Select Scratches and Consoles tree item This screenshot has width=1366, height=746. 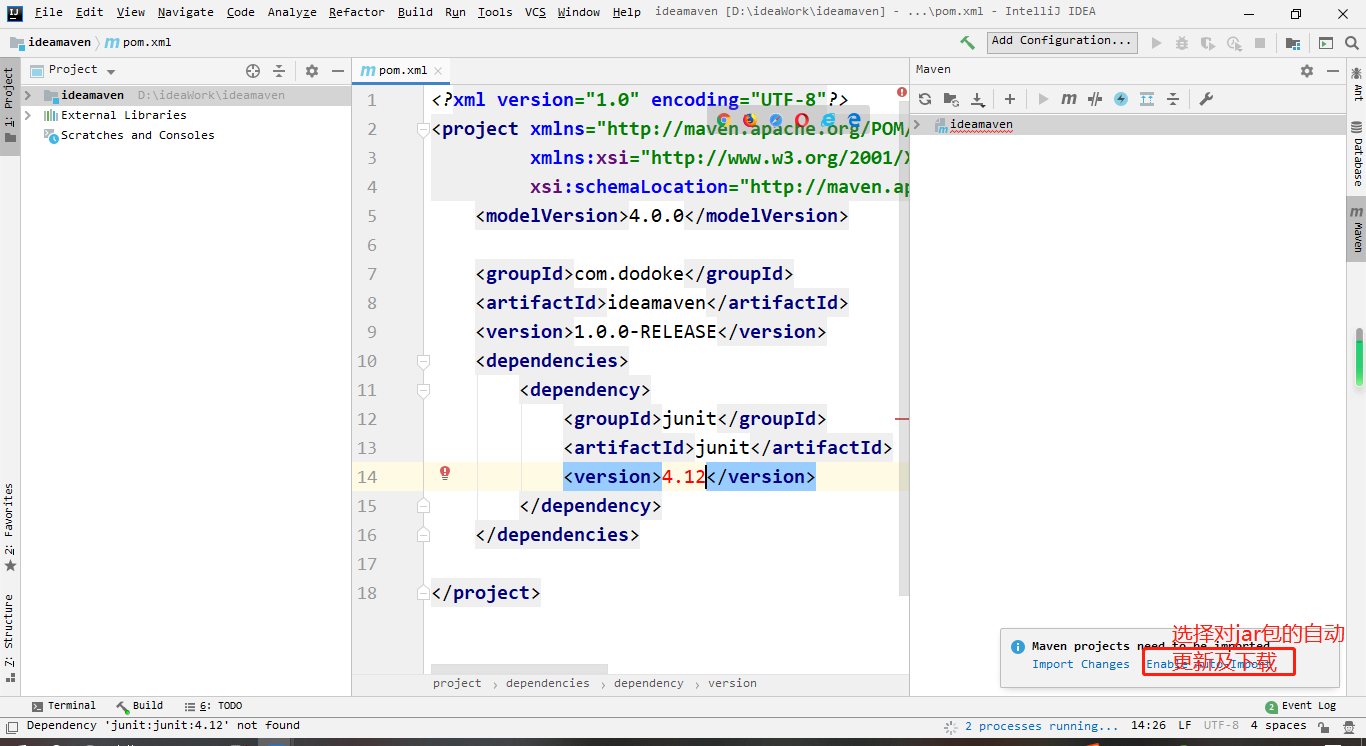coord(137,135)
